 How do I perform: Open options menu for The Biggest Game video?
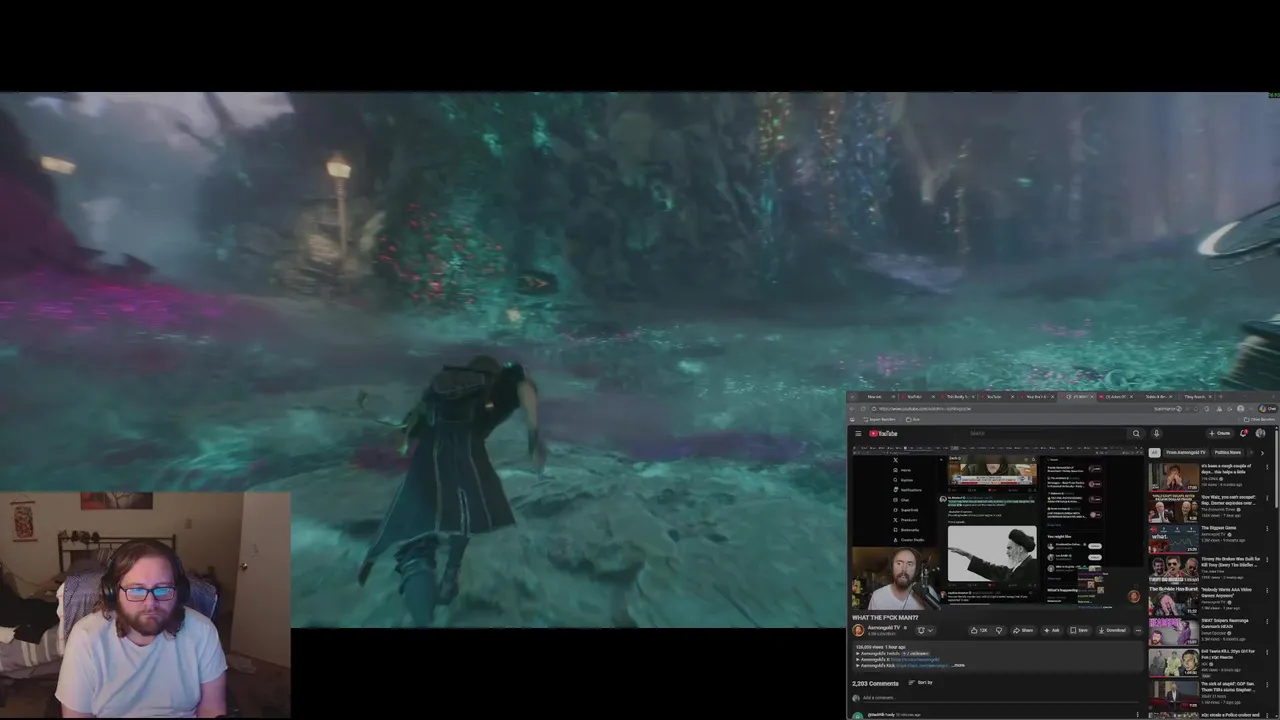1267,529
